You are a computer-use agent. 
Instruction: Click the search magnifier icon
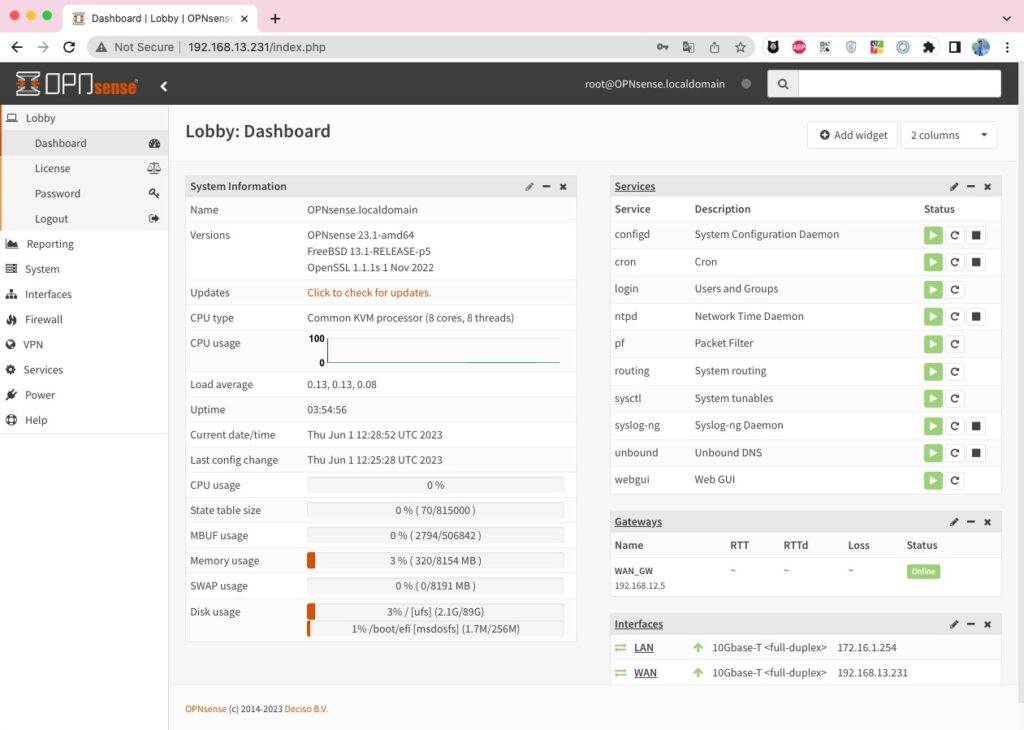pyautogui.click(x=783, y=84)
